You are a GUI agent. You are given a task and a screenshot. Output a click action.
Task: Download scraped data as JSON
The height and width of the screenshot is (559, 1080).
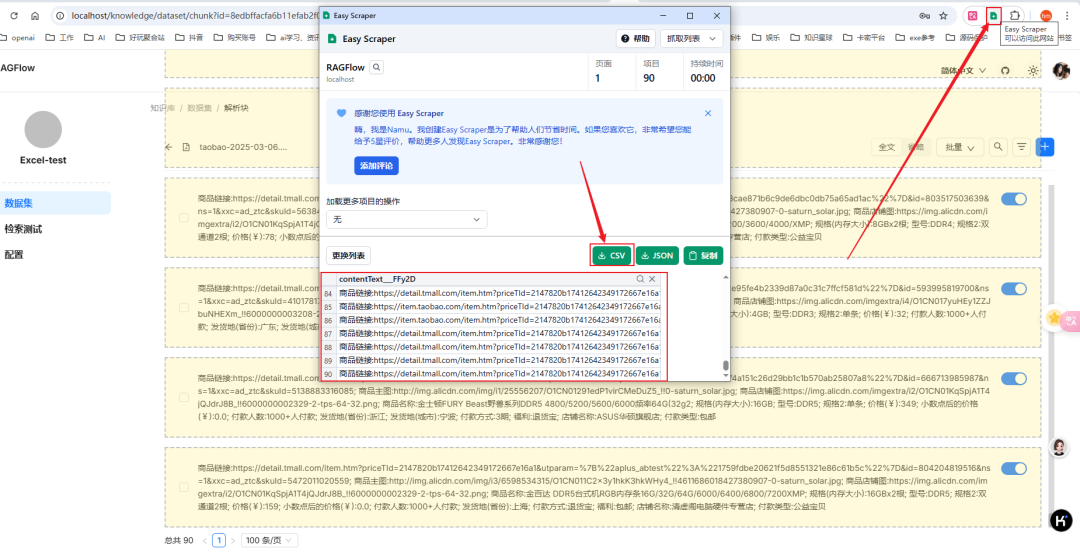point(657,255)
